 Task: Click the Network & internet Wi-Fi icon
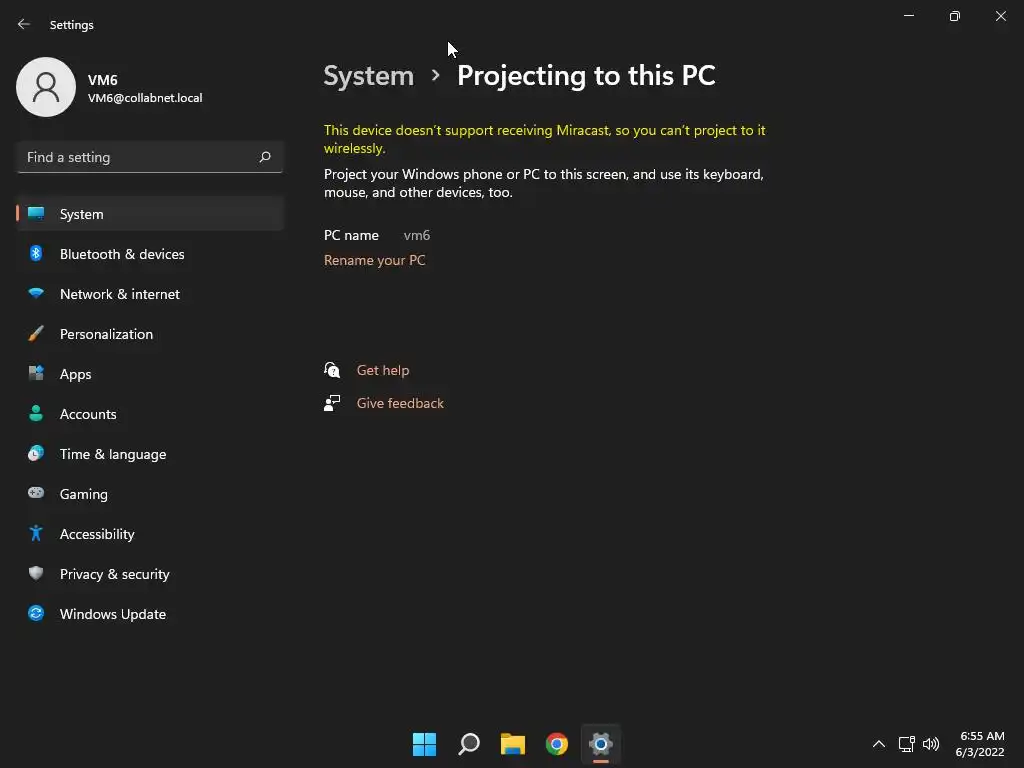click(36, 294)
